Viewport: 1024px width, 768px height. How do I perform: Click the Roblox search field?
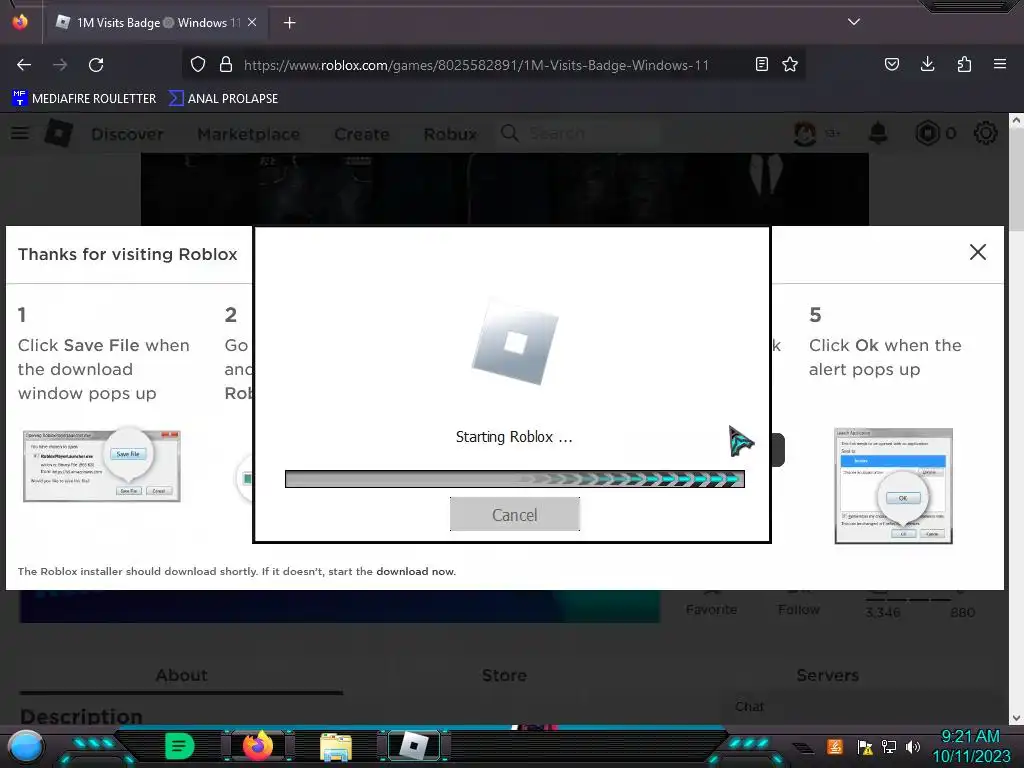tap(581, 134)
